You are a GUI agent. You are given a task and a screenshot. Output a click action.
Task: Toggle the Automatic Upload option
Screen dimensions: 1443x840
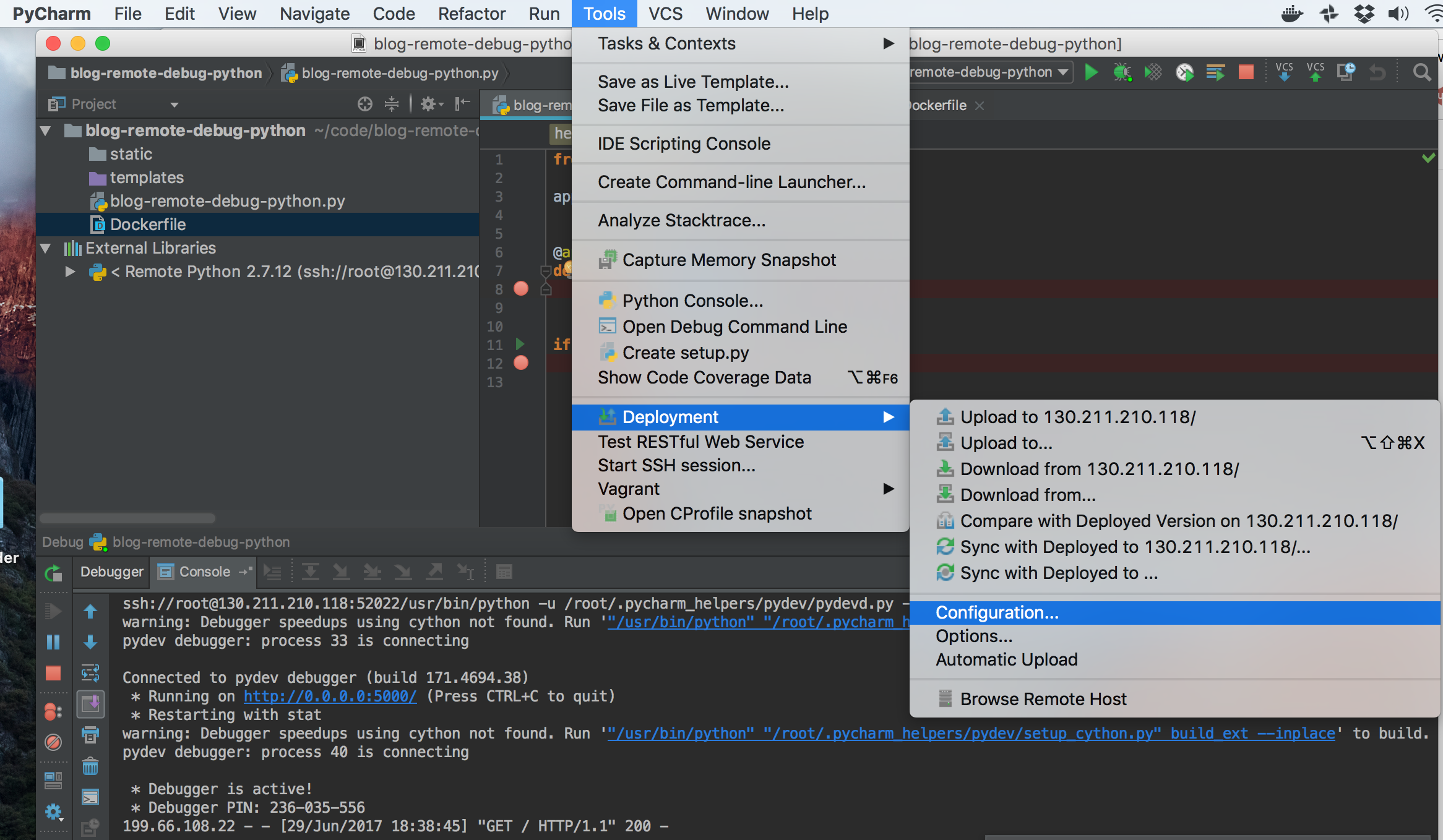click(1005, 659)
